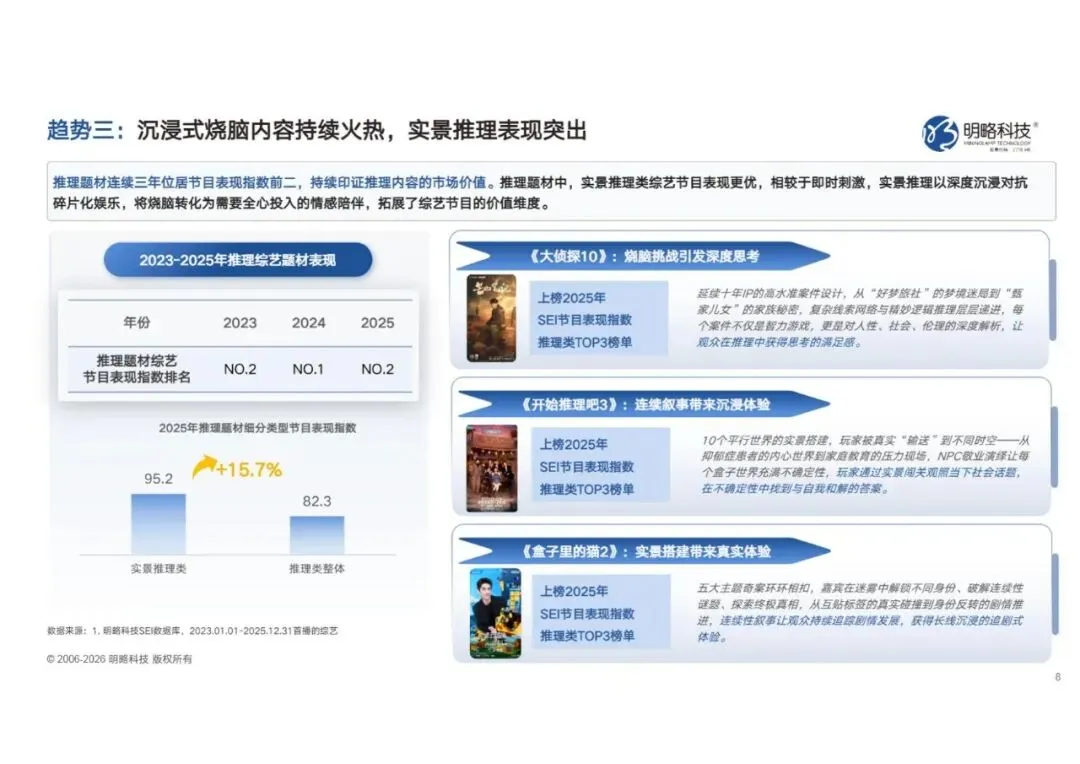
Task: Click the ranking box beside 大侦探10 poster
Action: [599, 318]
